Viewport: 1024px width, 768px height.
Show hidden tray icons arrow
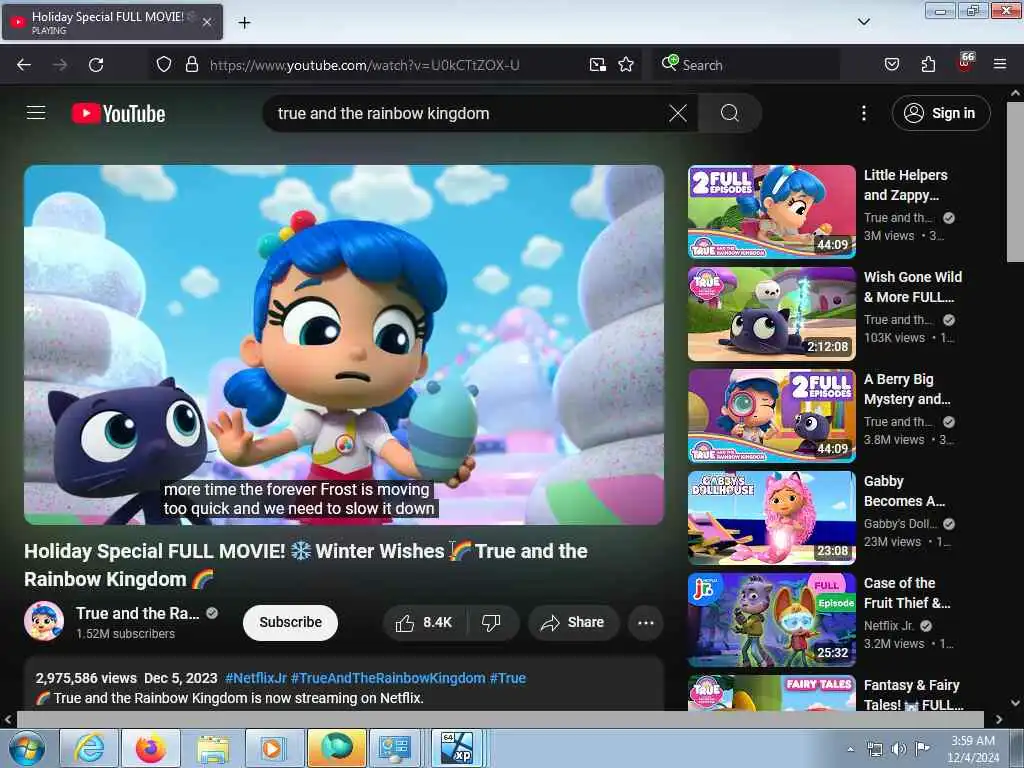pyautogui.click(x=850, y=749)
